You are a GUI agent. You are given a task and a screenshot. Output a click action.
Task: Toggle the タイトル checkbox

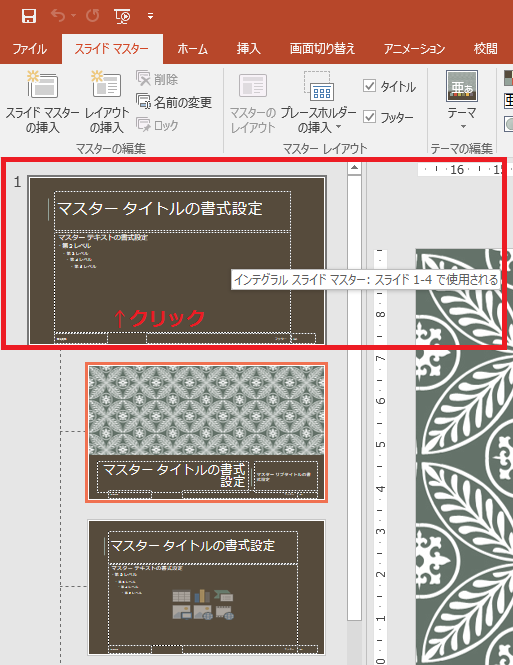(x=370, y=86)
